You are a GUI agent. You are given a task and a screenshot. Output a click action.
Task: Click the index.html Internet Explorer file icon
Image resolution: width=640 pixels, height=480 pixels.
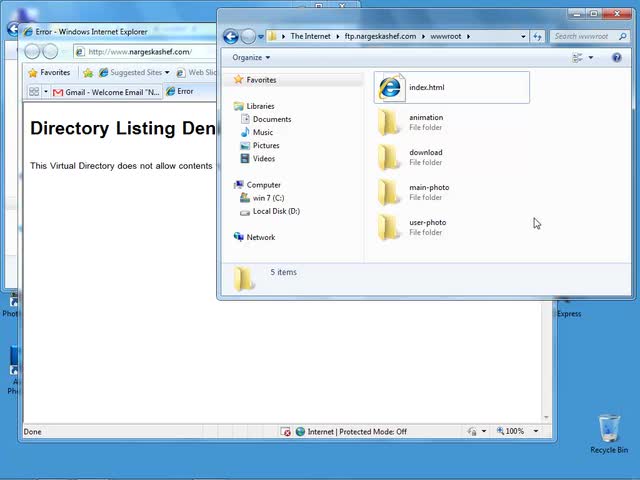391,87
